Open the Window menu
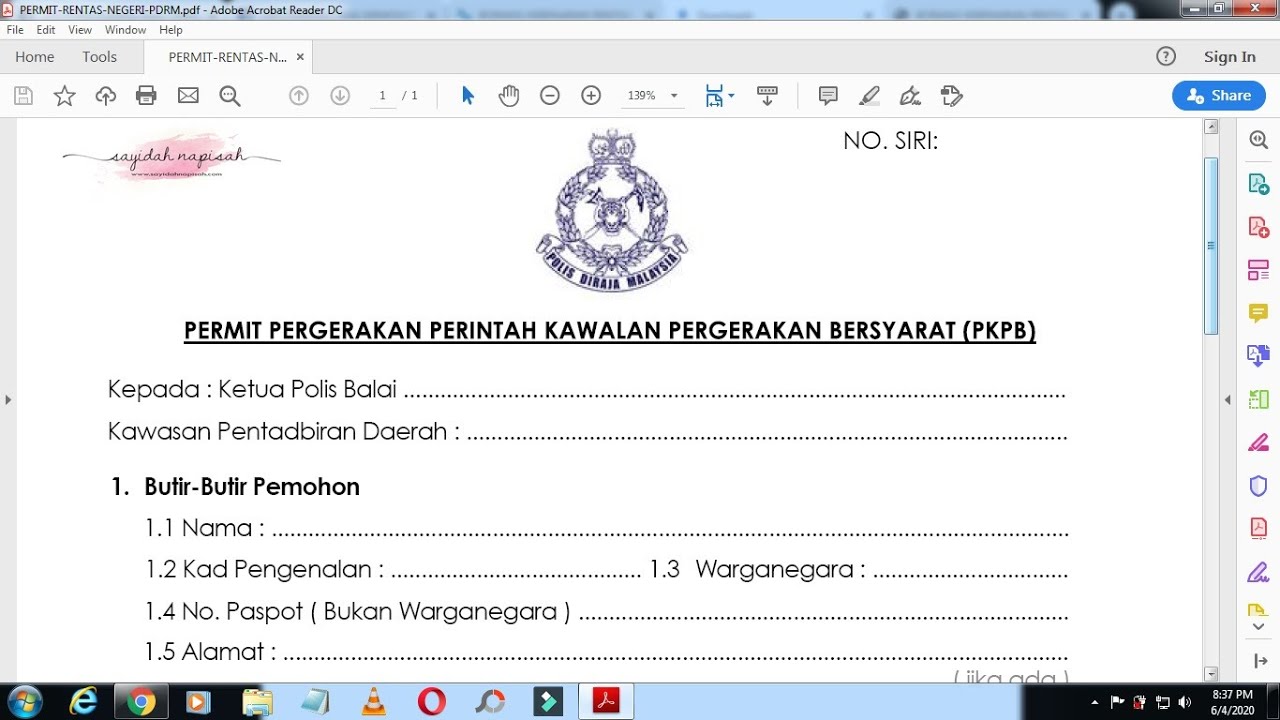 click(x=126, y=30)
